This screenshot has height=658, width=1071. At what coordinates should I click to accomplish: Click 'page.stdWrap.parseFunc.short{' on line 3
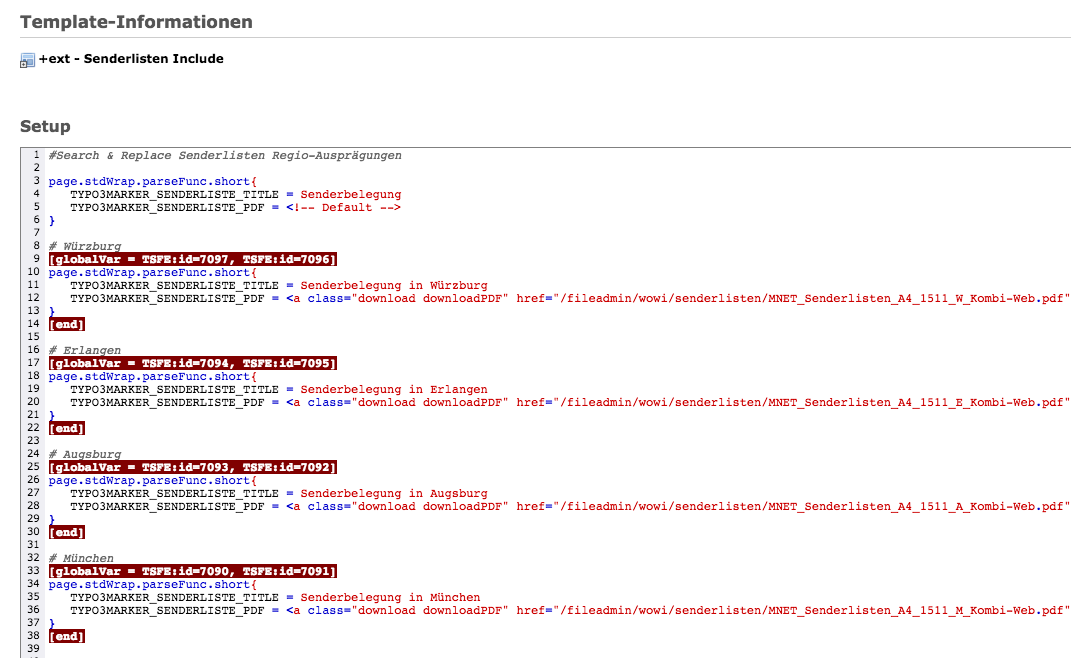click(x=153, y=182)
